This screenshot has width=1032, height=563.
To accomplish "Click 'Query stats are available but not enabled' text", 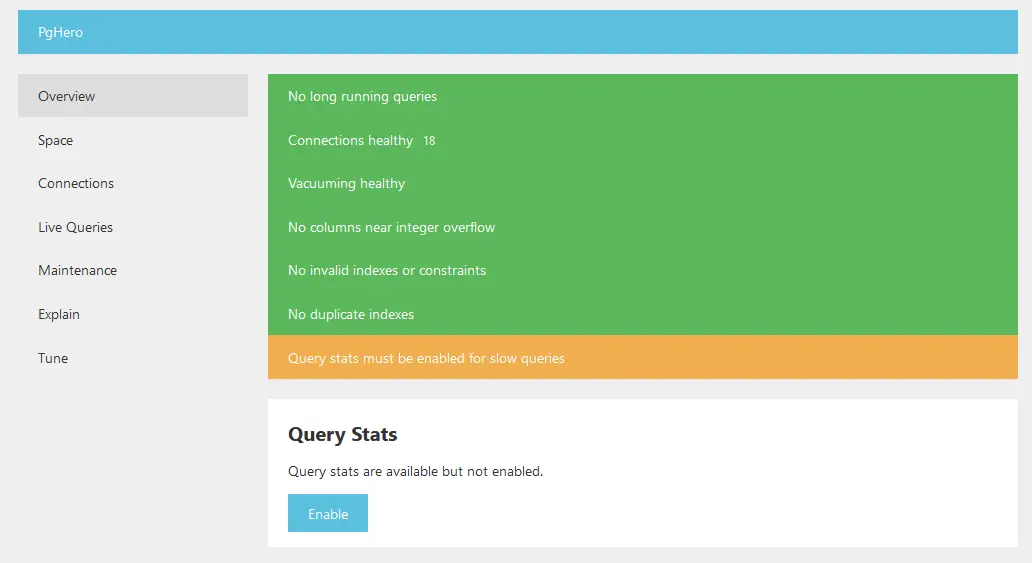I will point(415,471).
